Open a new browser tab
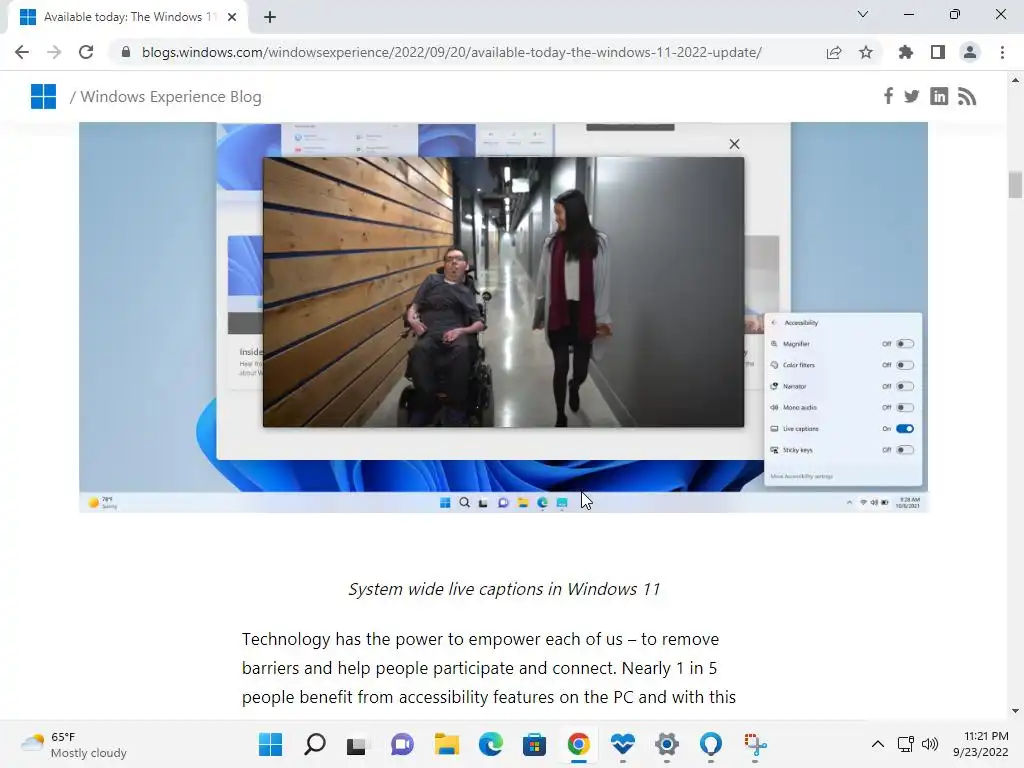The width and height of the screenshot is (1024, 768). tap(270, 17)
